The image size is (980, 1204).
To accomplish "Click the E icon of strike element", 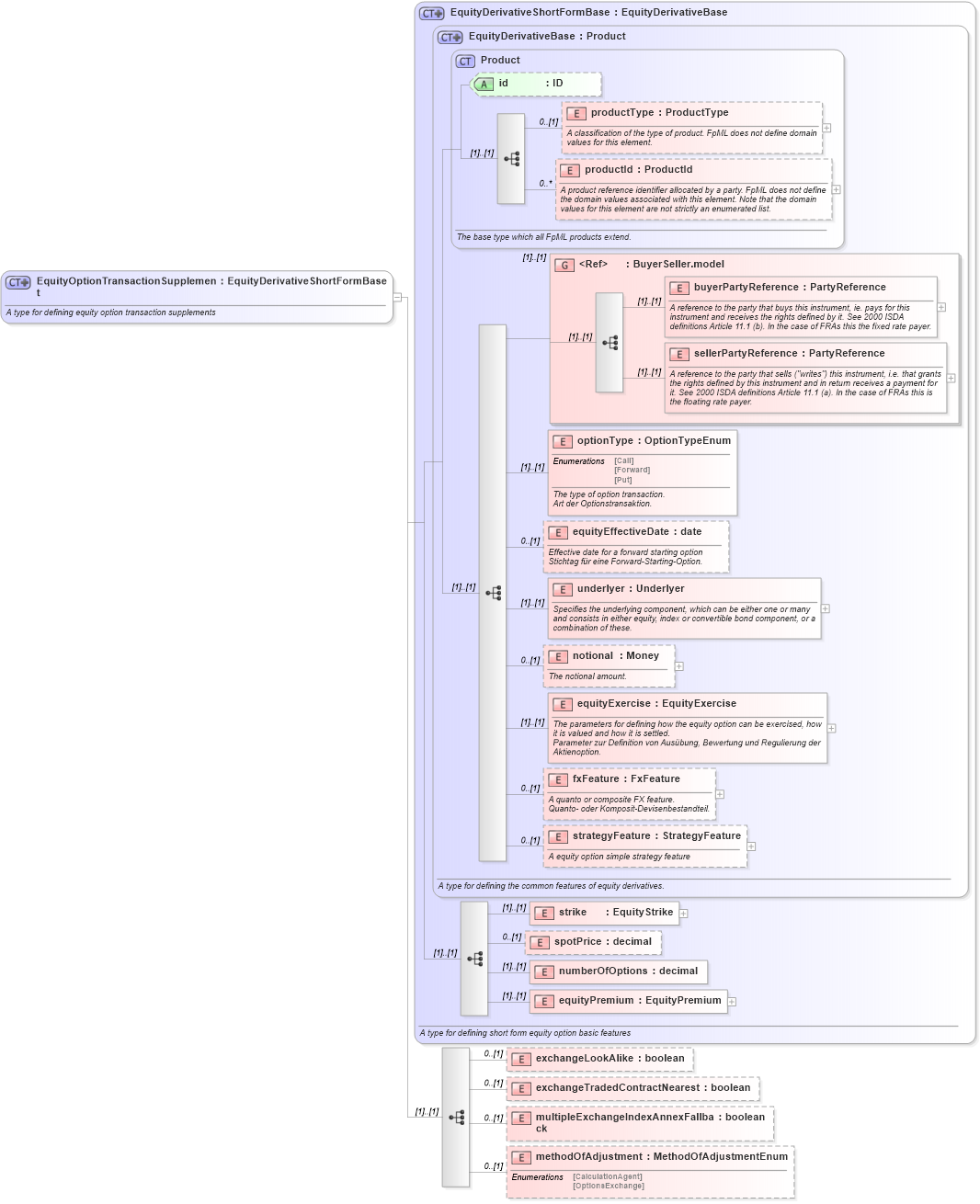I will (x=544, y=914).
